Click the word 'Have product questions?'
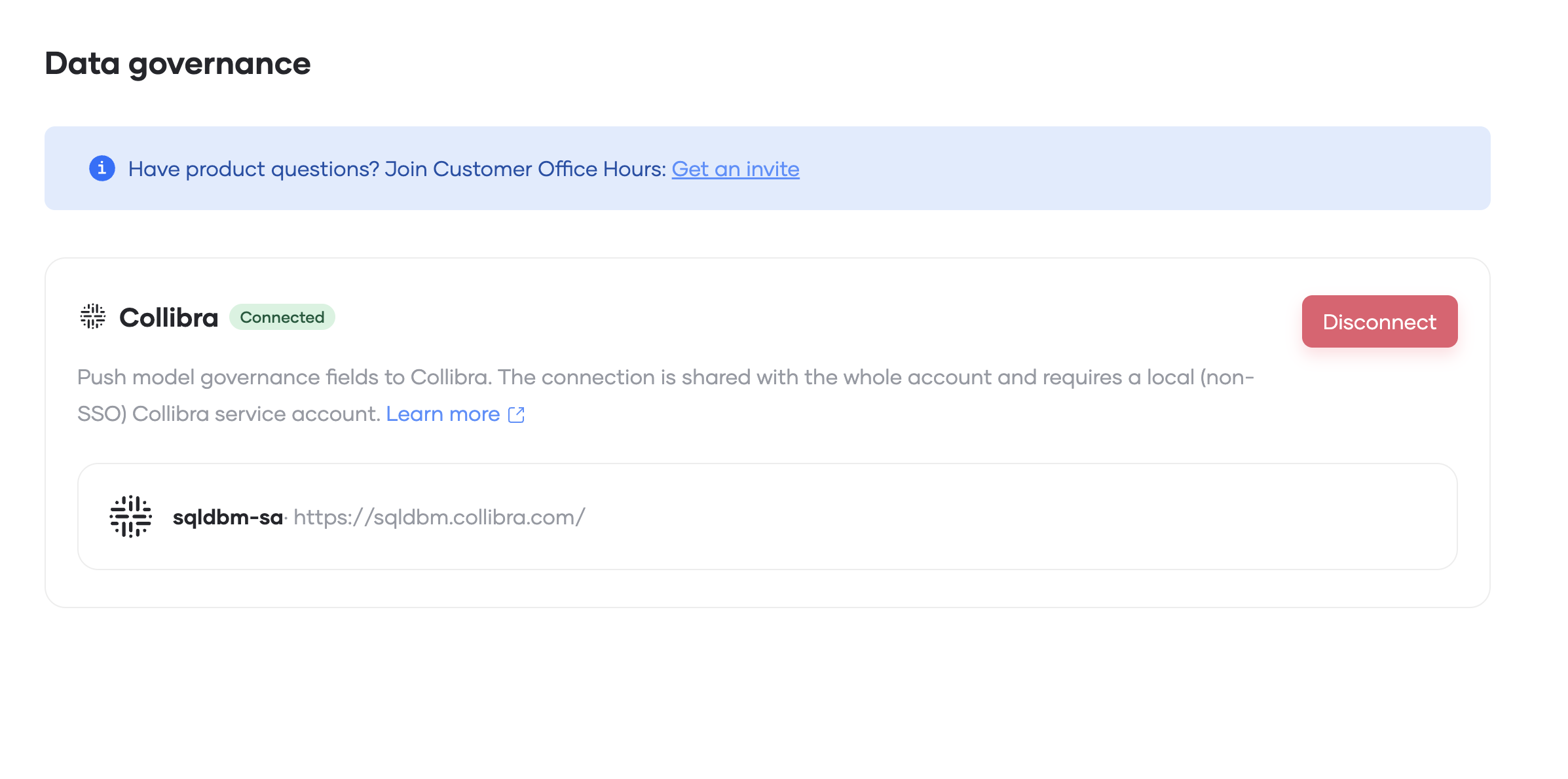Image resolution: width=1568 pixels, height=779 pixels. coord(254,169)
